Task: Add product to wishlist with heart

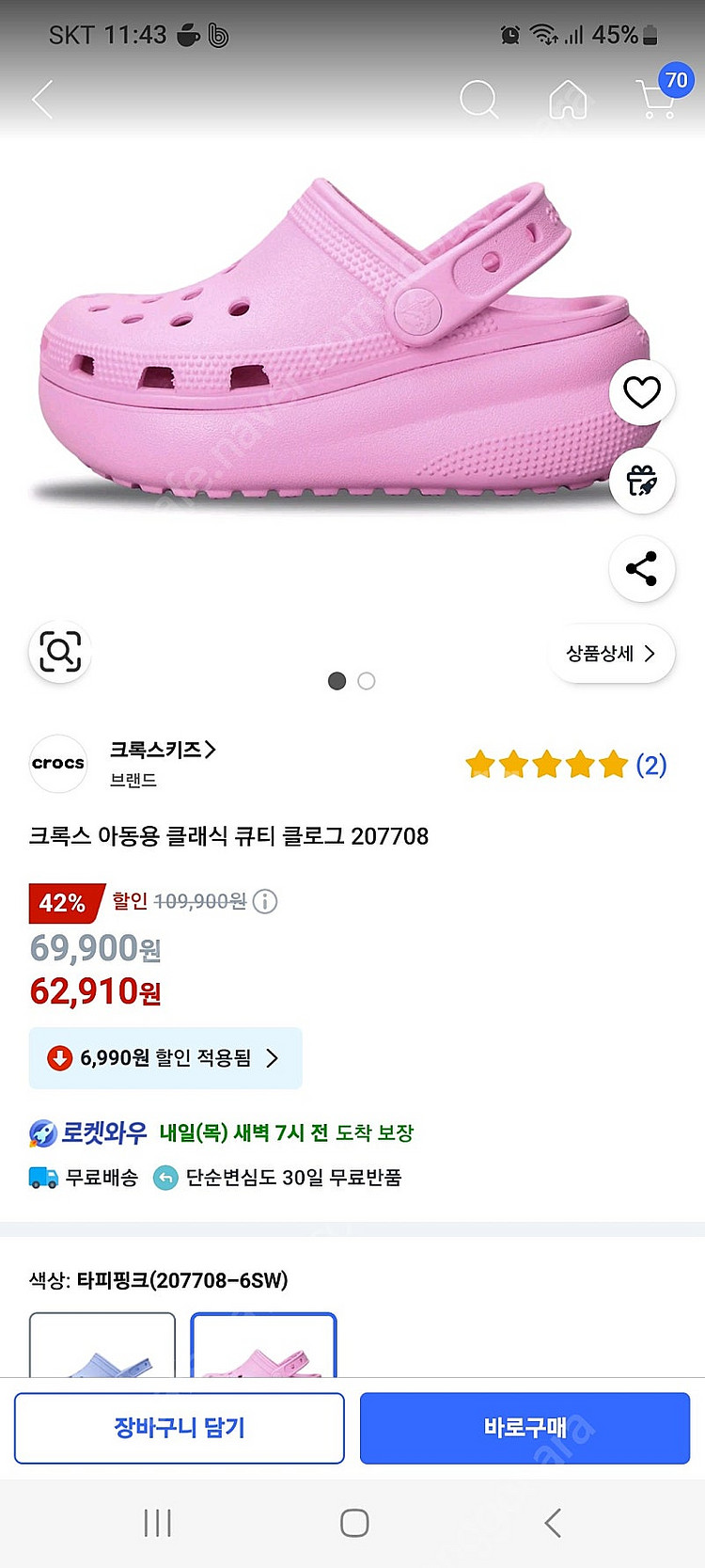Action: [x=642, y=392]
